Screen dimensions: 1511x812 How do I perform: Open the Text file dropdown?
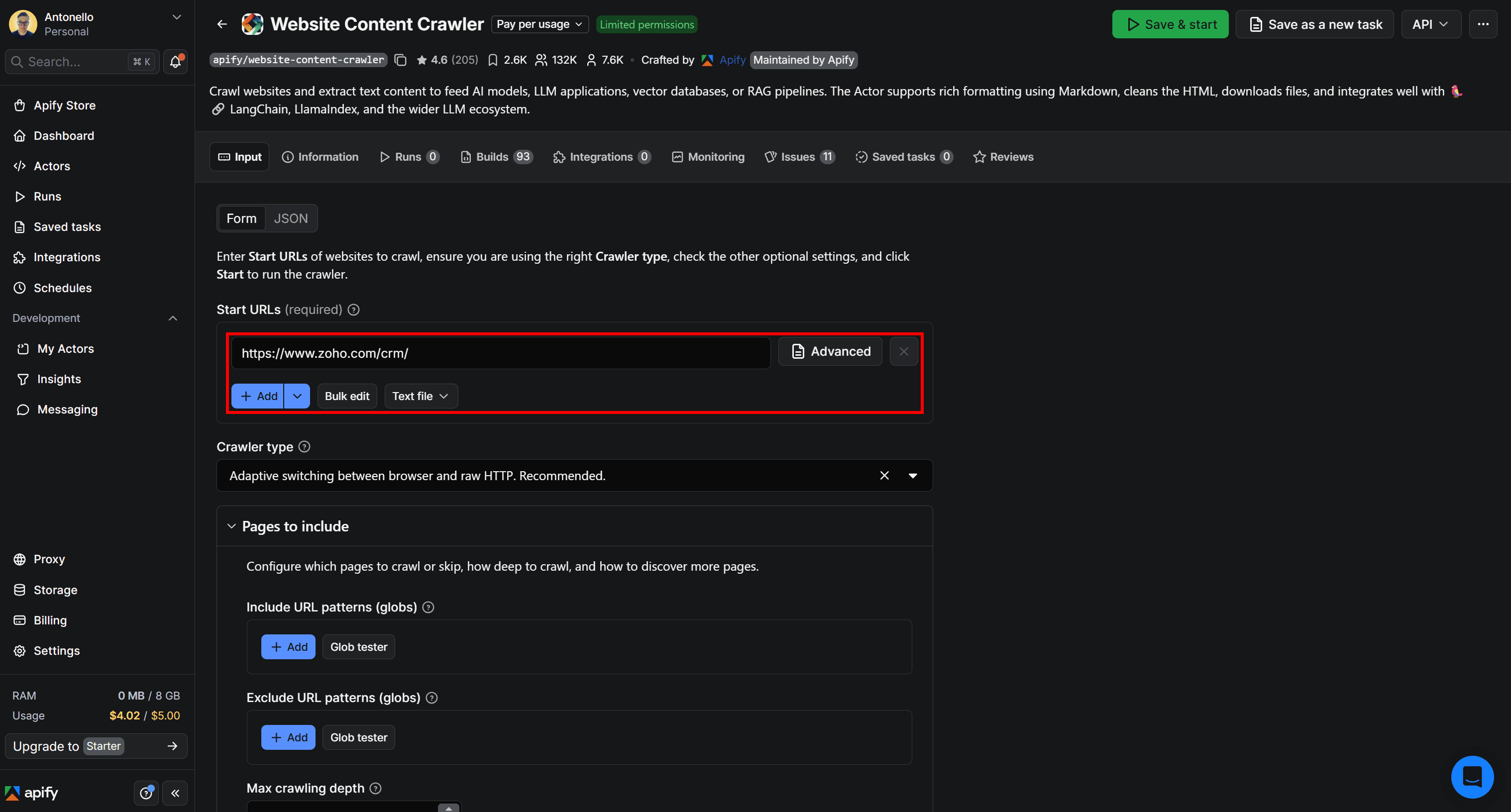click(421, 397)
